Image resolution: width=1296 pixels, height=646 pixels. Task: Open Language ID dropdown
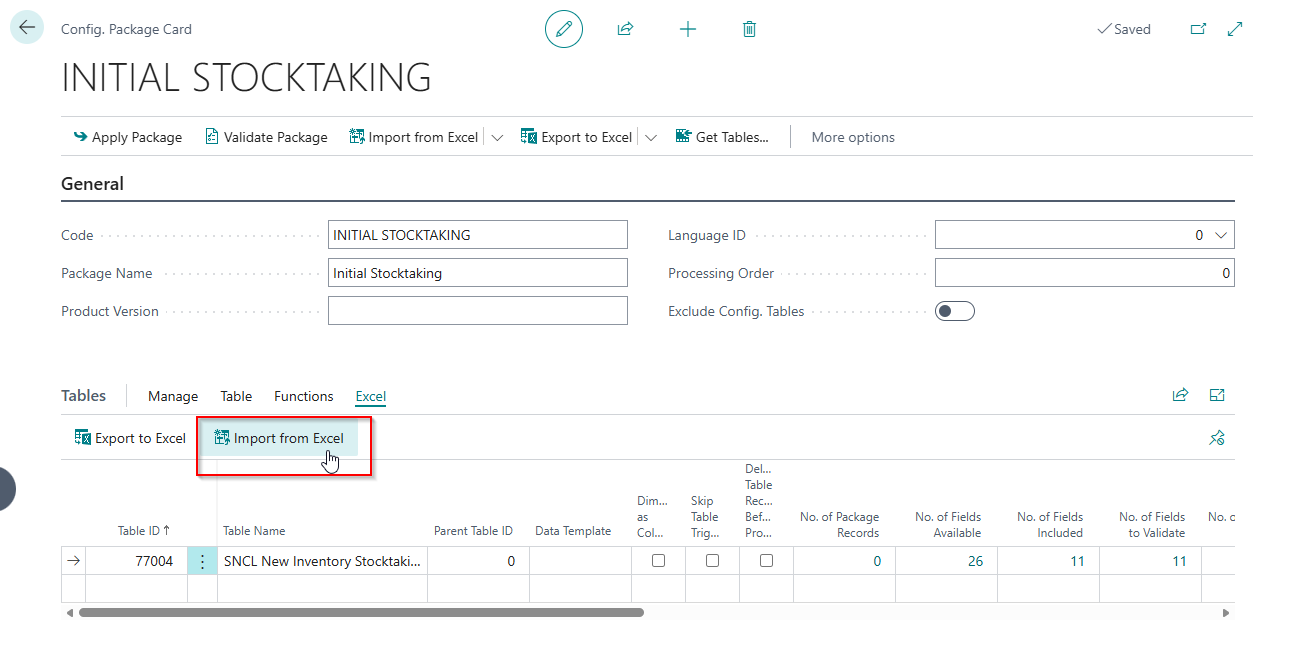pyautogui.click(x=1220, y=235)
